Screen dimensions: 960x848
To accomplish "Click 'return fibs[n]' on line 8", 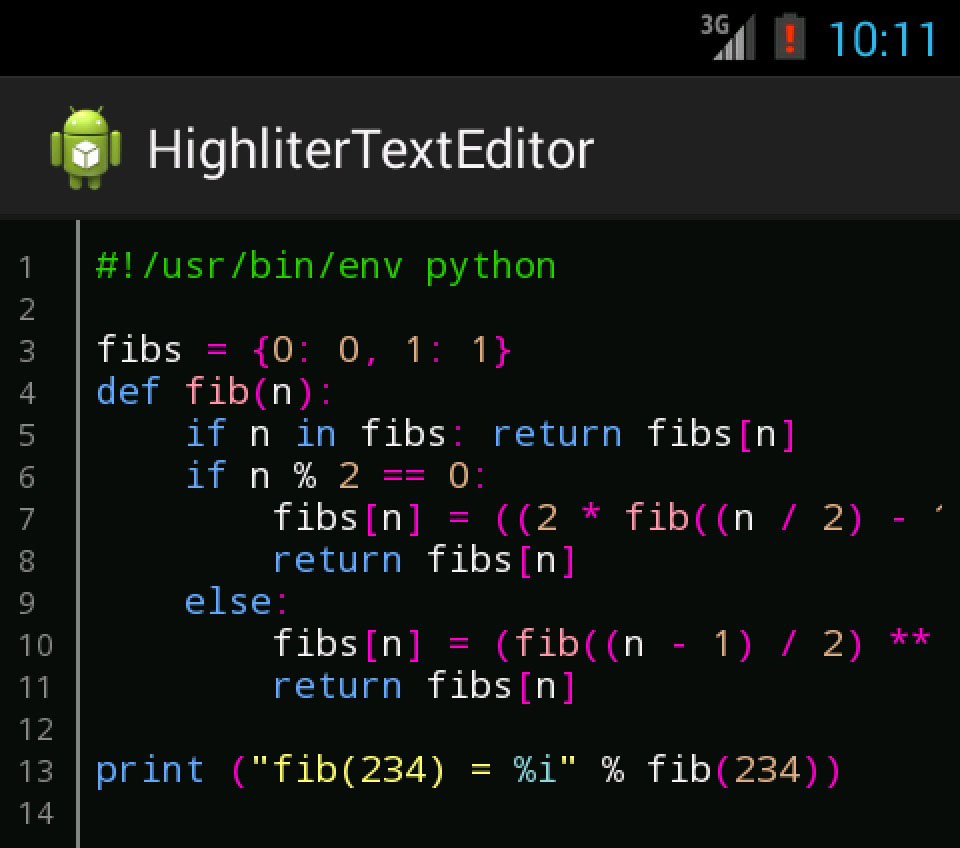I will click(x=425, y=560).
